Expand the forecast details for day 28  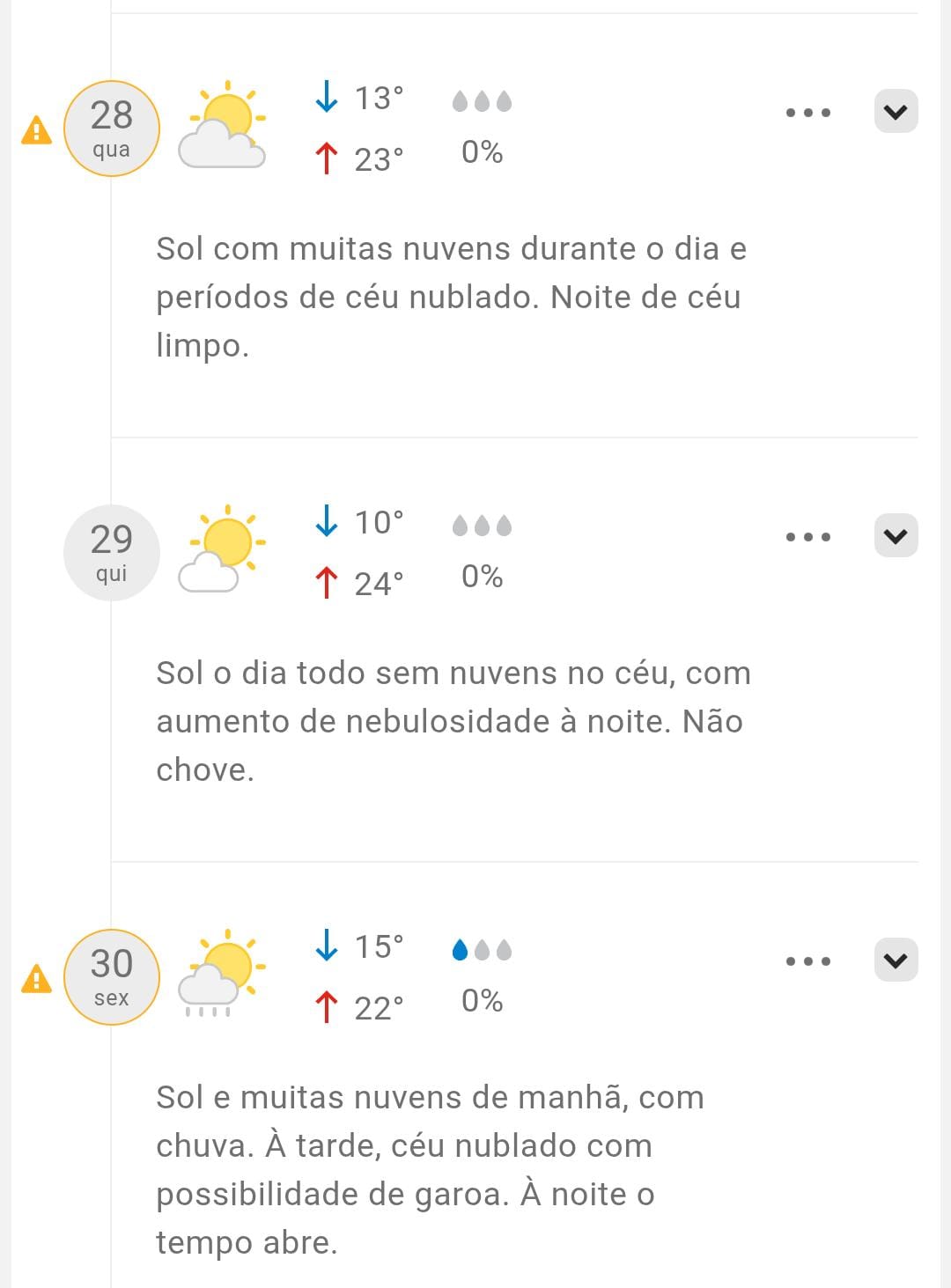click(896, 112)
